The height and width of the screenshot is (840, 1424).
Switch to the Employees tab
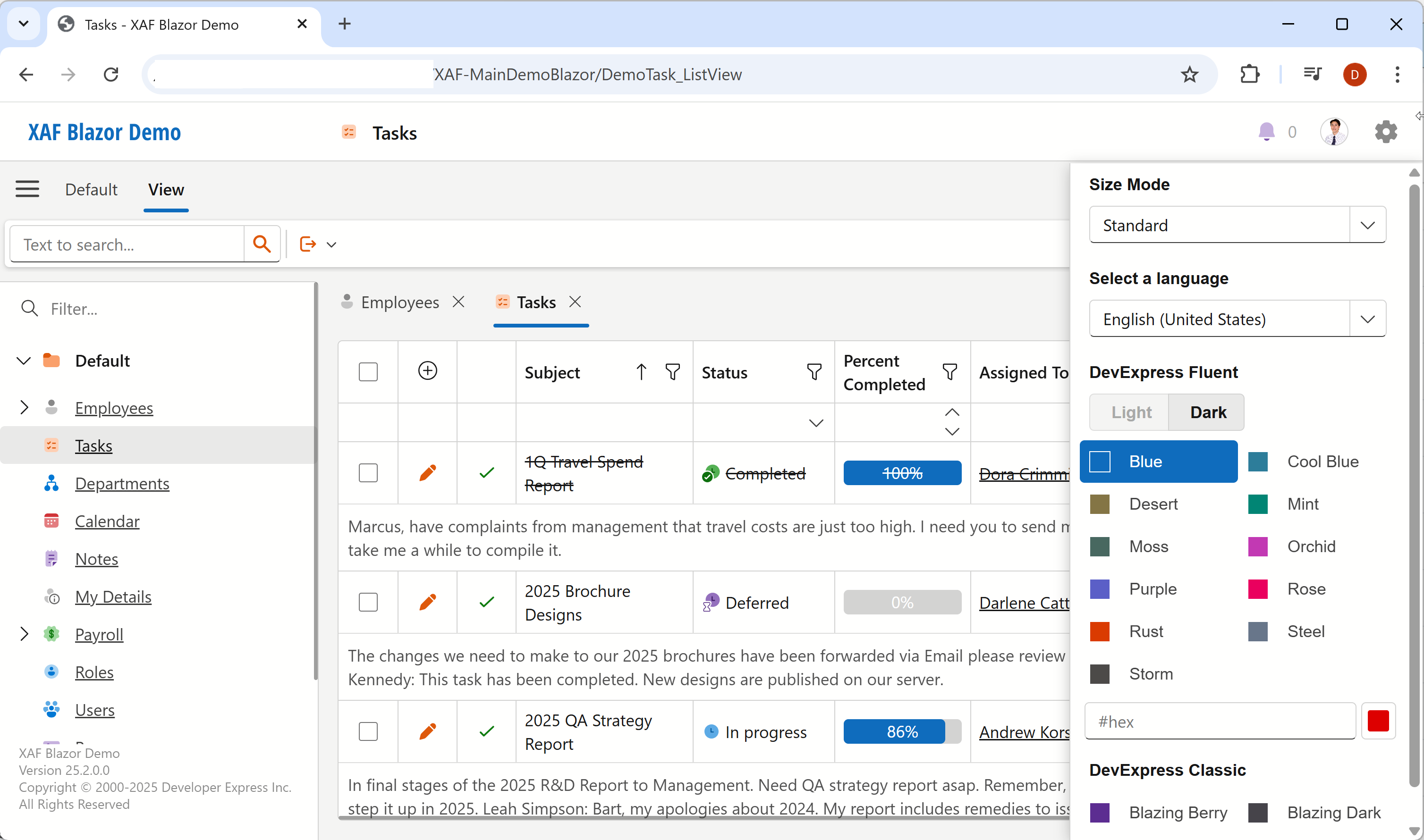[400, 302]
